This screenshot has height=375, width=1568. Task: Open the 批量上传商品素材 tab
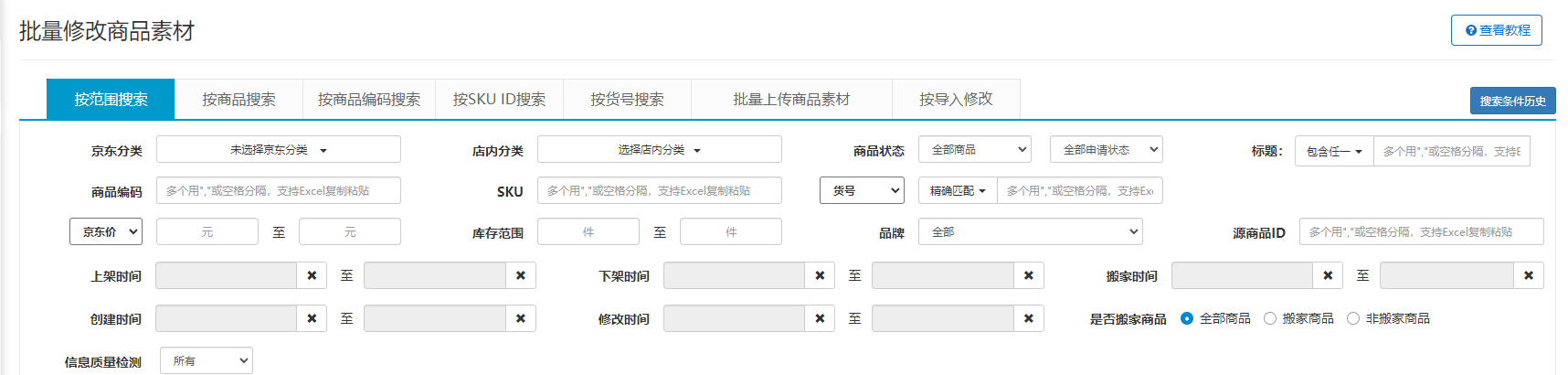pos(791,100)
